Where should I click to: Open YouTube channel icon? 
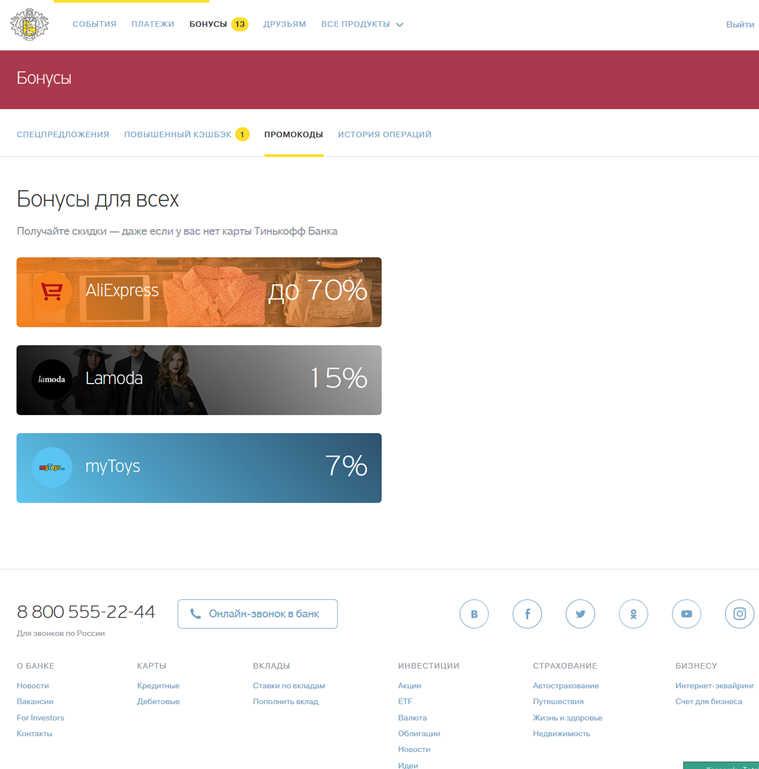point(686,614)
